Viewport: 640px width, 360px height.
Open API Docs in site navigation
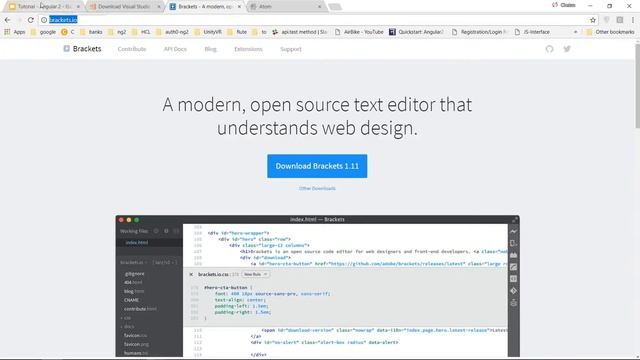pos(175,49)
